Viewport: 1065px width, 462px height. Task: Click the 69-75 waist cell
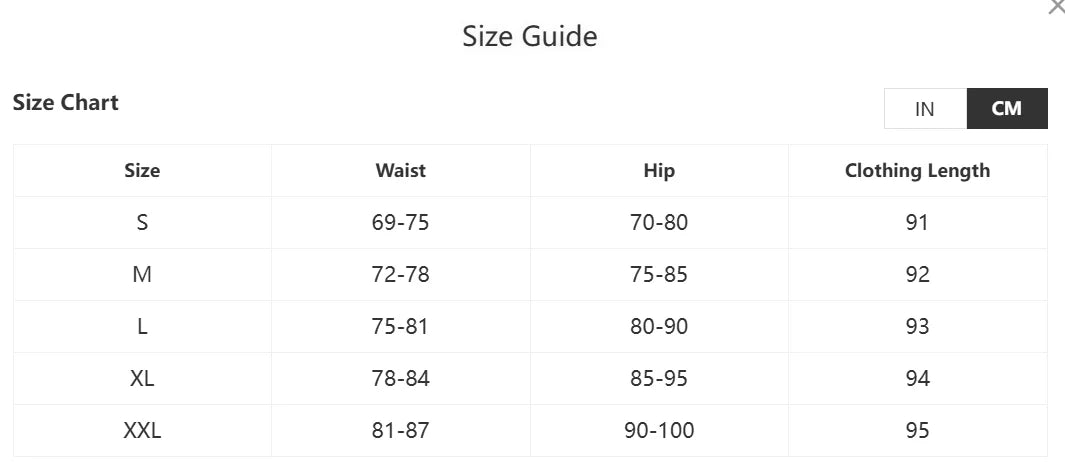[x=400, y=222]
